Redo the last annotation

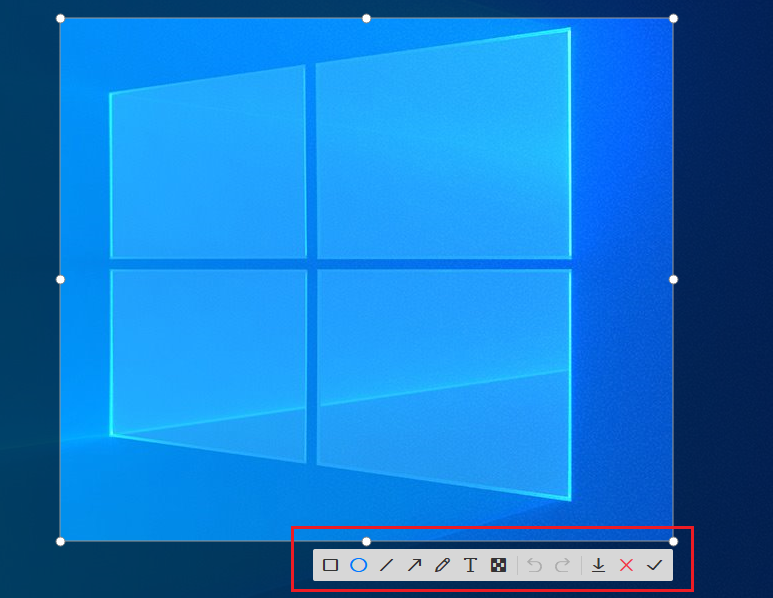pyautogui.click(x=562, y=565)
